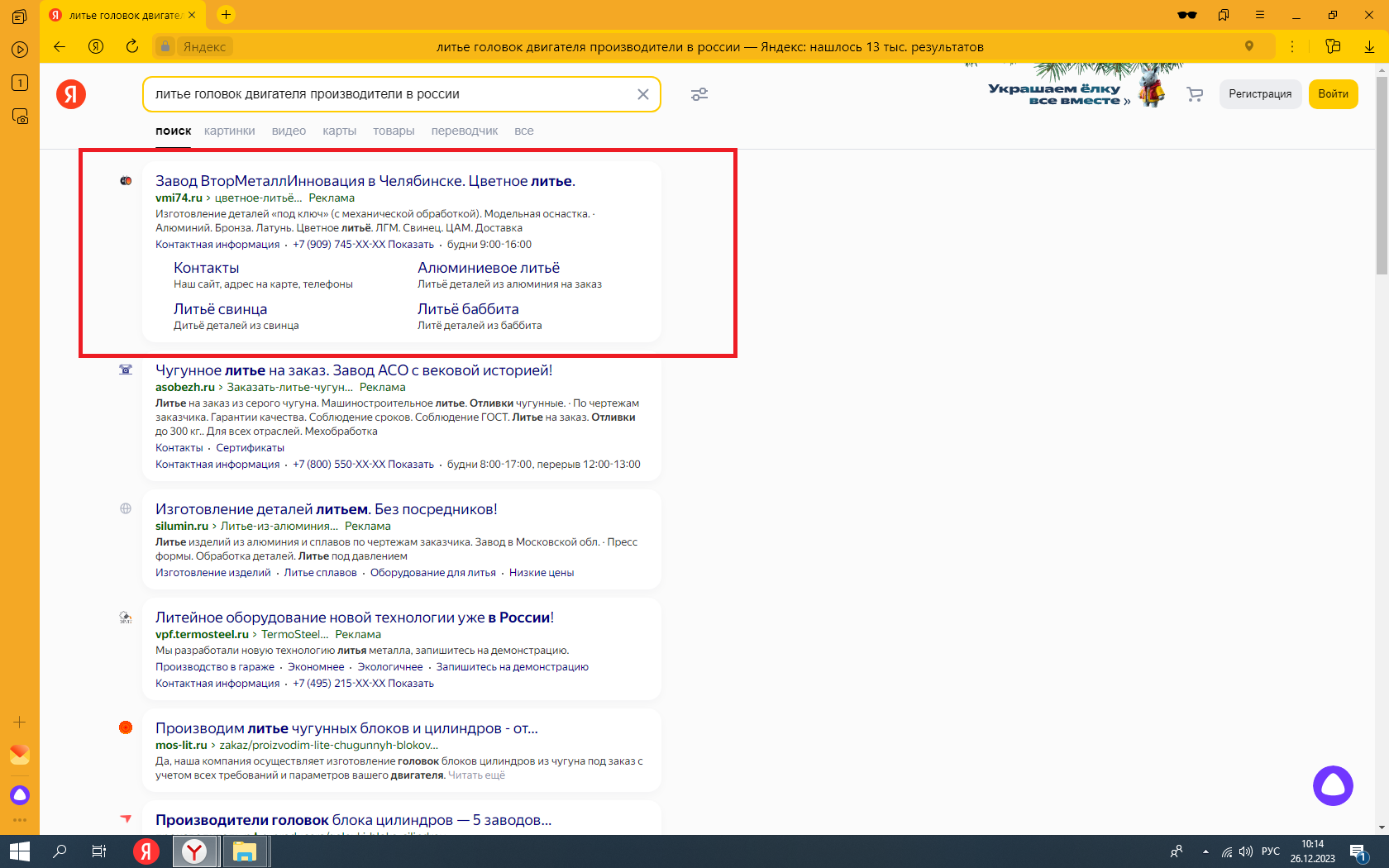
Task: Open the bookmarks icon in title bar
Action: pos(1224,15)
